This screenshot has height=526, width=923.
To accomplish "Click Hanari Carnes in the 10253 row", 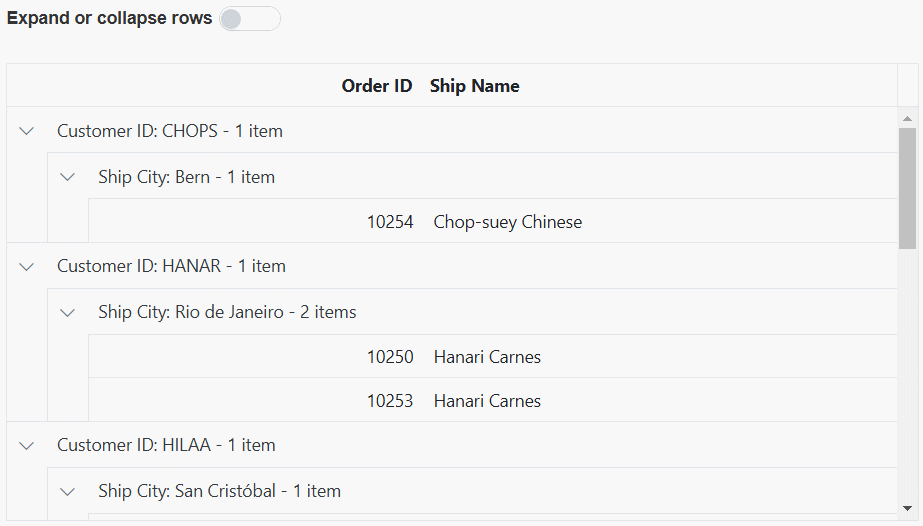I will tap(487, 401).
